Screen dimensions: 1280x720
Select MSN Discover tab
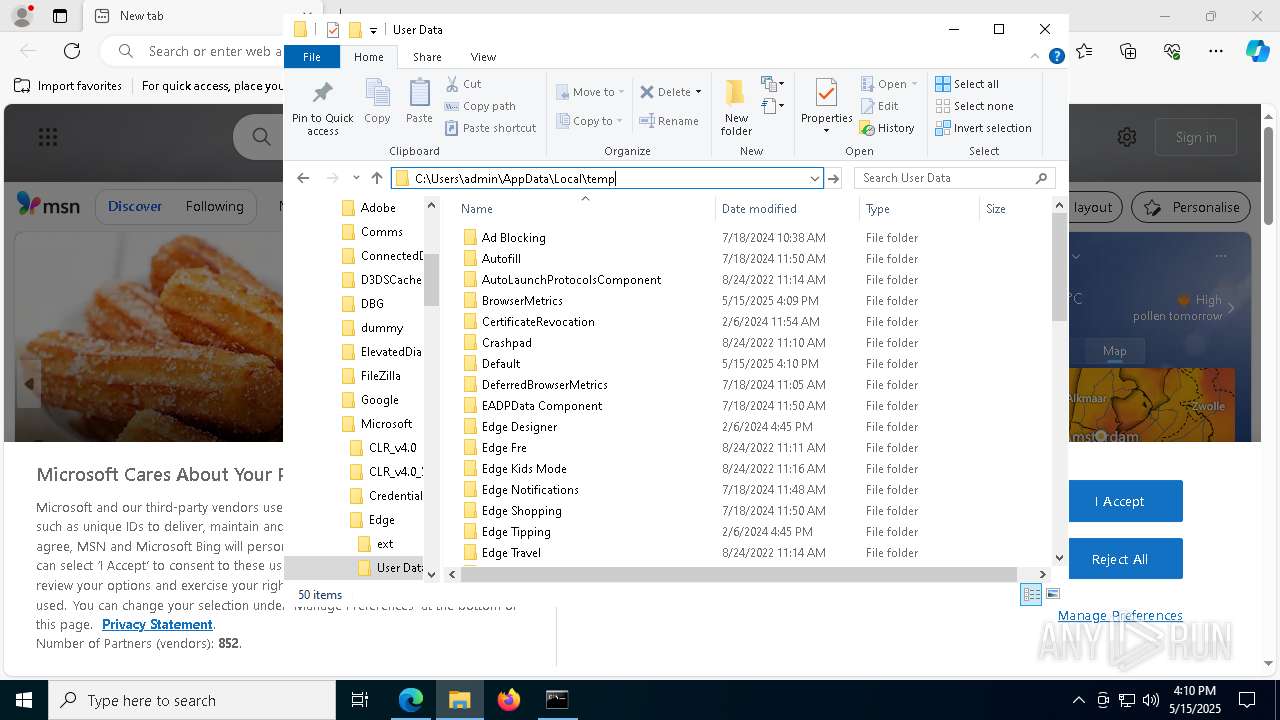[135, 206]
